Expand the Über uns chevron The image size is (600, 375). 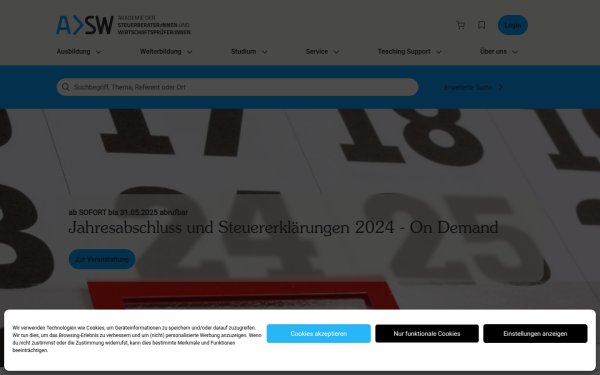(515, 52)
